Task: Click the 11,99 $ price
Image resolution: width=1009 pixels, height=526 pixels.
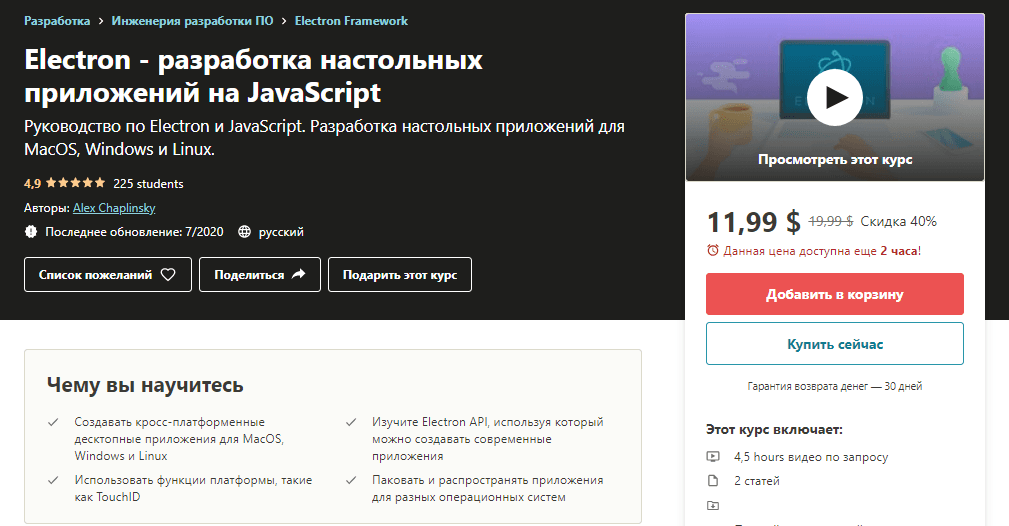Action: 754,222
